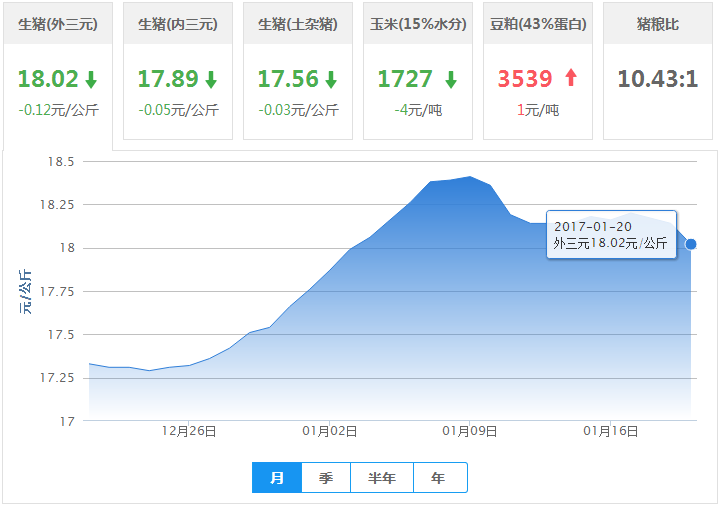Switch chart range to 季
This screenshot has height=508, width=722.
pos(326,478)
